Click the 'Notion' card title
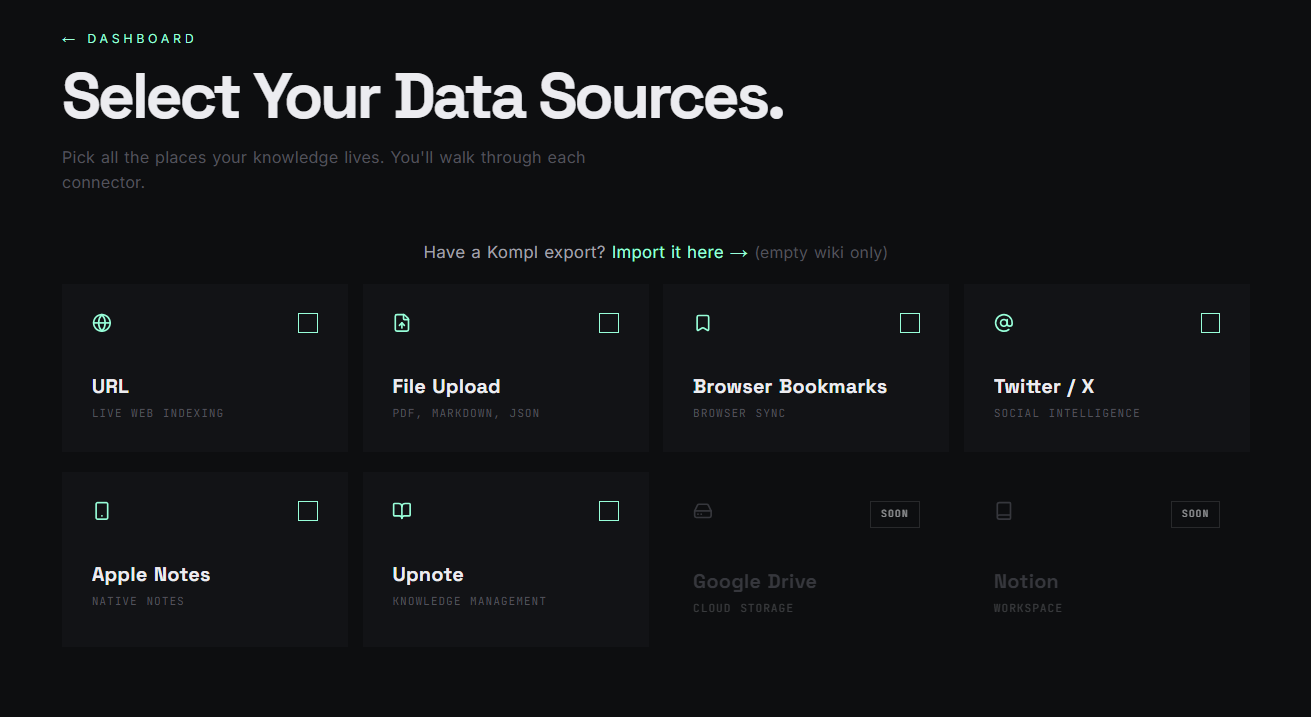Image resolution: width=1311 pixels, height=717 pixels. tap(1026, 582)
